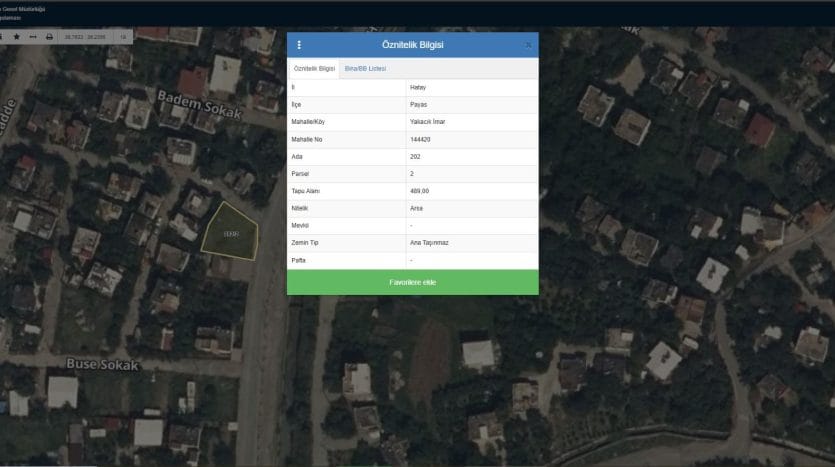Select the distance measure tool icon

(33, 36)
